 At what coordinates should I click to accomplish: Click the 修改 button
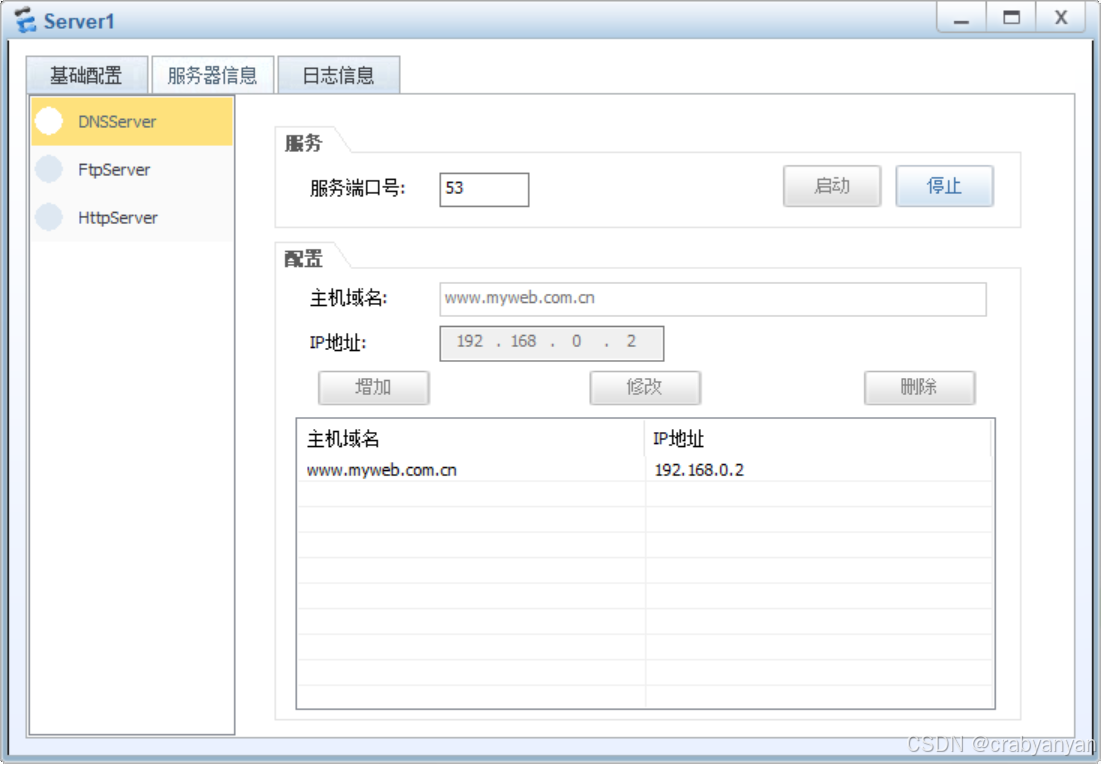click(645, 388)
